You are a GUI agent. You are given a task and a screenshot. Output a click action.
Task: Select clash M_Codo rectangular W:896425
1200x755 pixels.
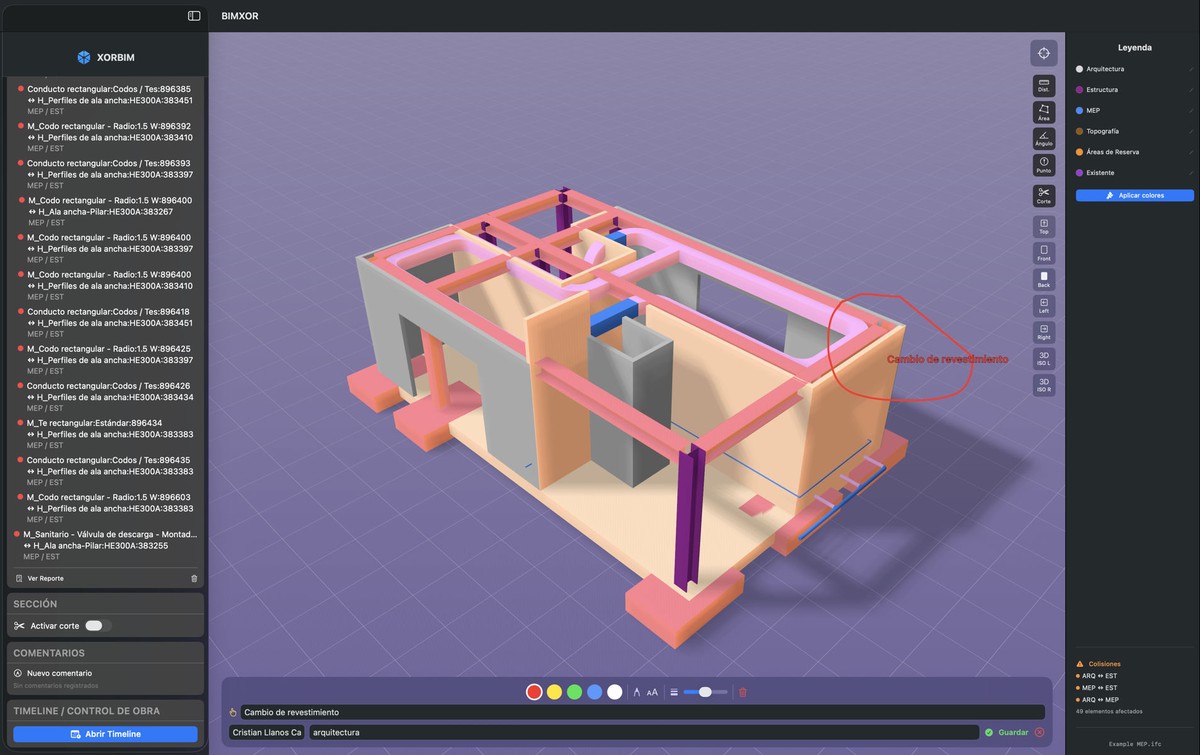(x=107, y=360)
